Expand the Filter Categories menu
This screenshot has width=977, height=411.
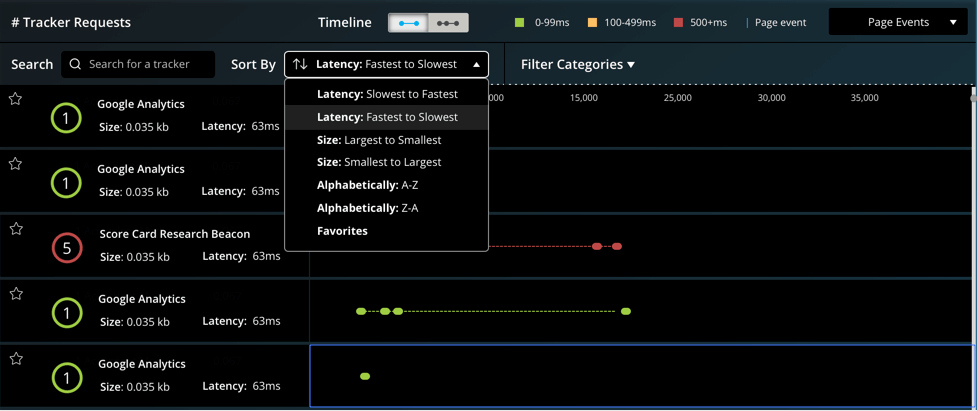tap(577, 65)
